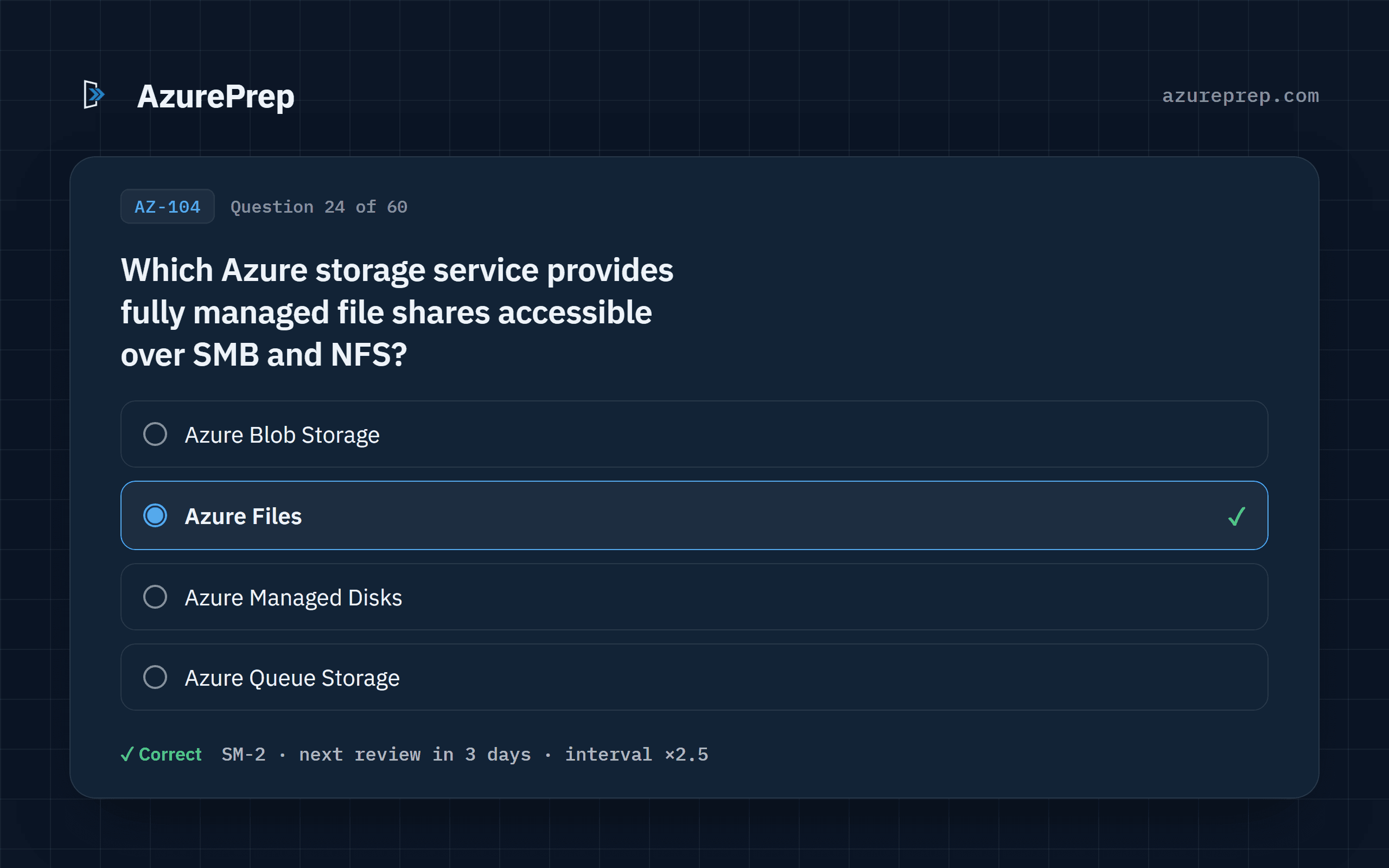Click the SM-2 next review info text
This screenshot has width=1389, height=868.
pyautogui.click(x=465, y=754)
